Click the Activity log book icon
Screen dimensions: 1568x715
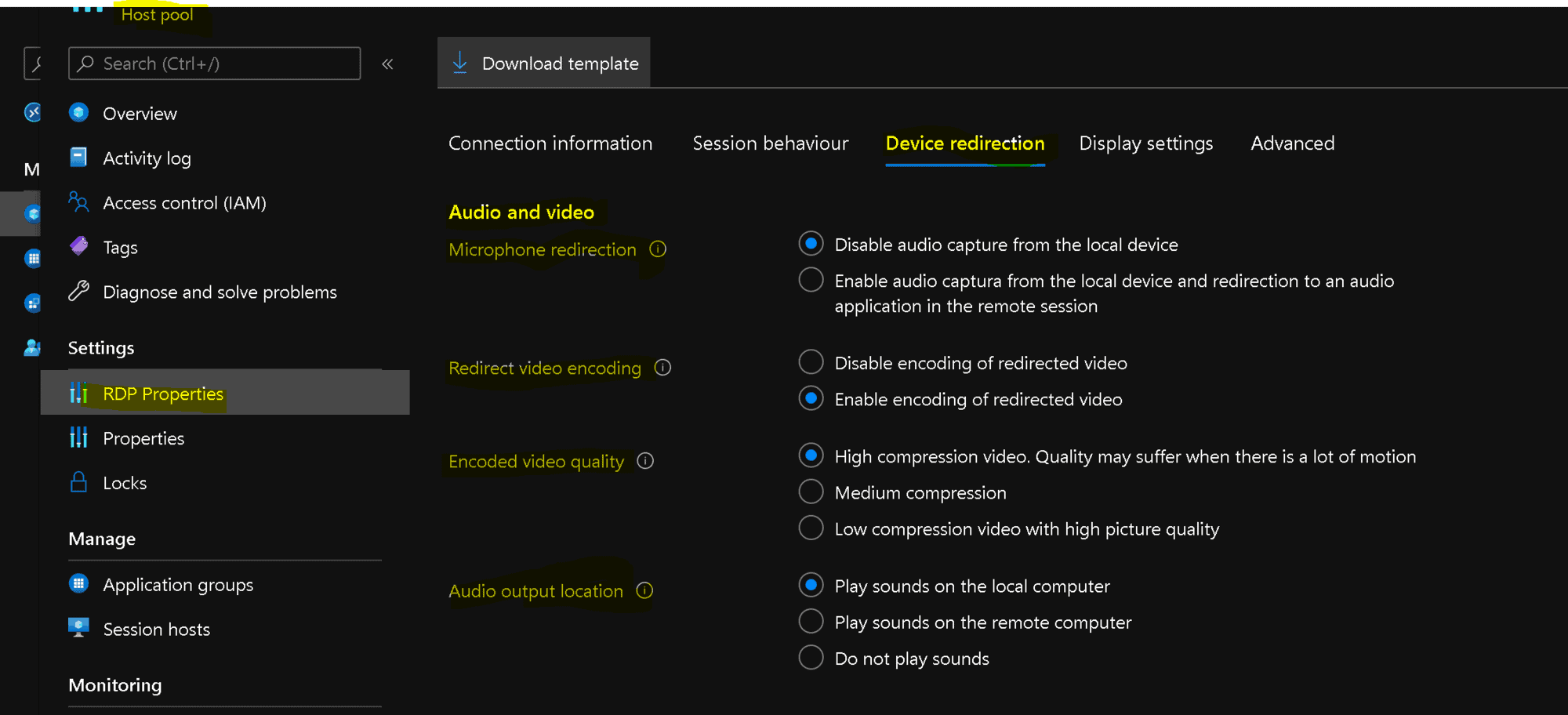point(79,158)
